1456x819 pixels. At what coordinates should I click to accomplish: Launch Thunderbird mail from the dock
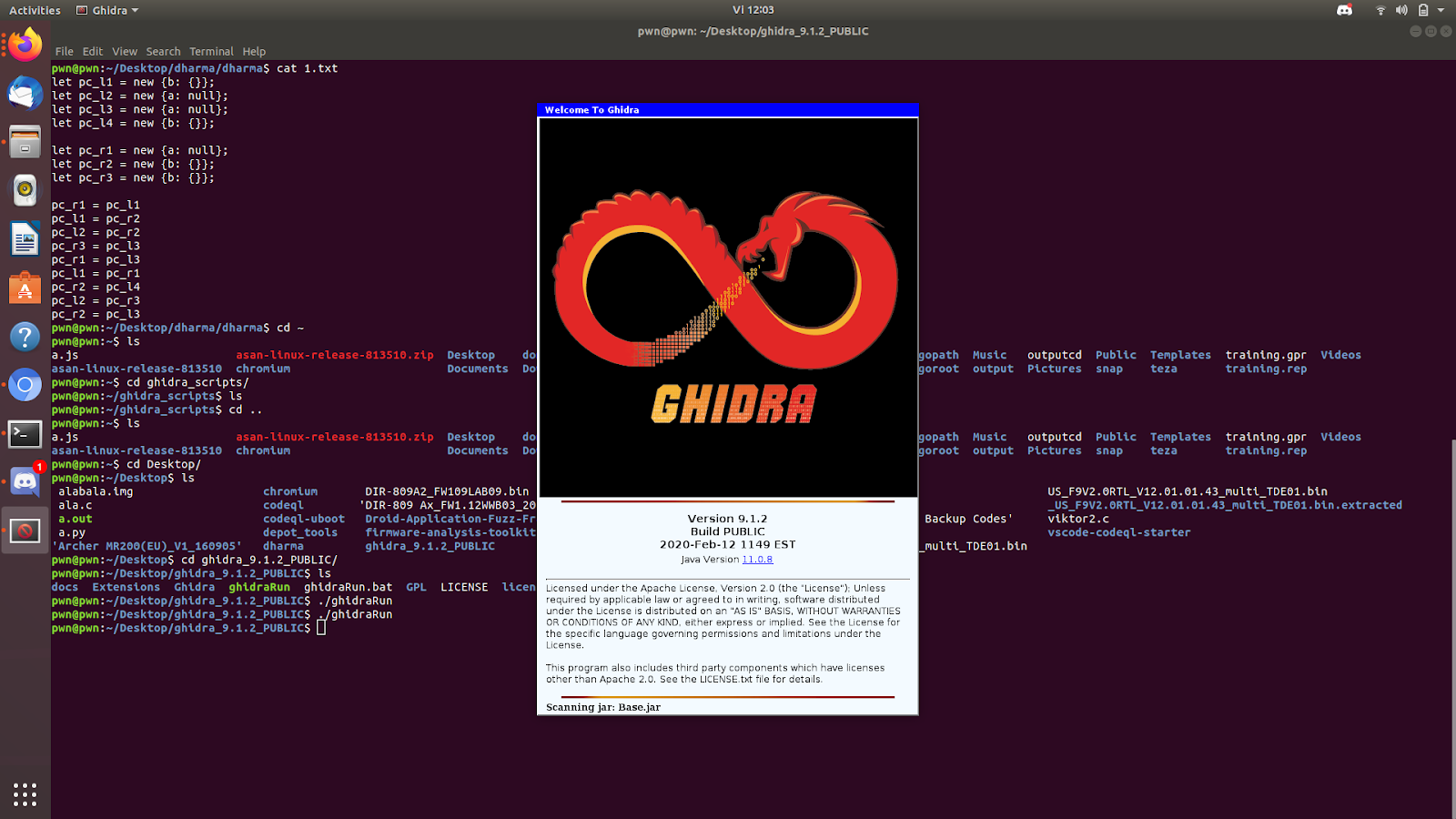coord(25,93)
